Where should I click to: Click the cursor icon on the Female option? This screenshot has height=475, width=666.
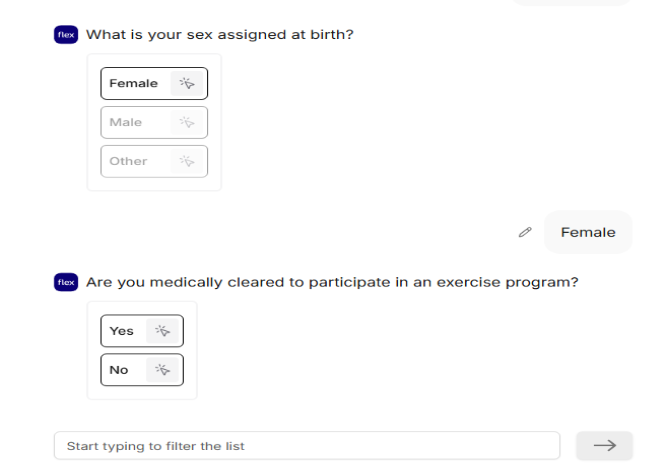186,84
